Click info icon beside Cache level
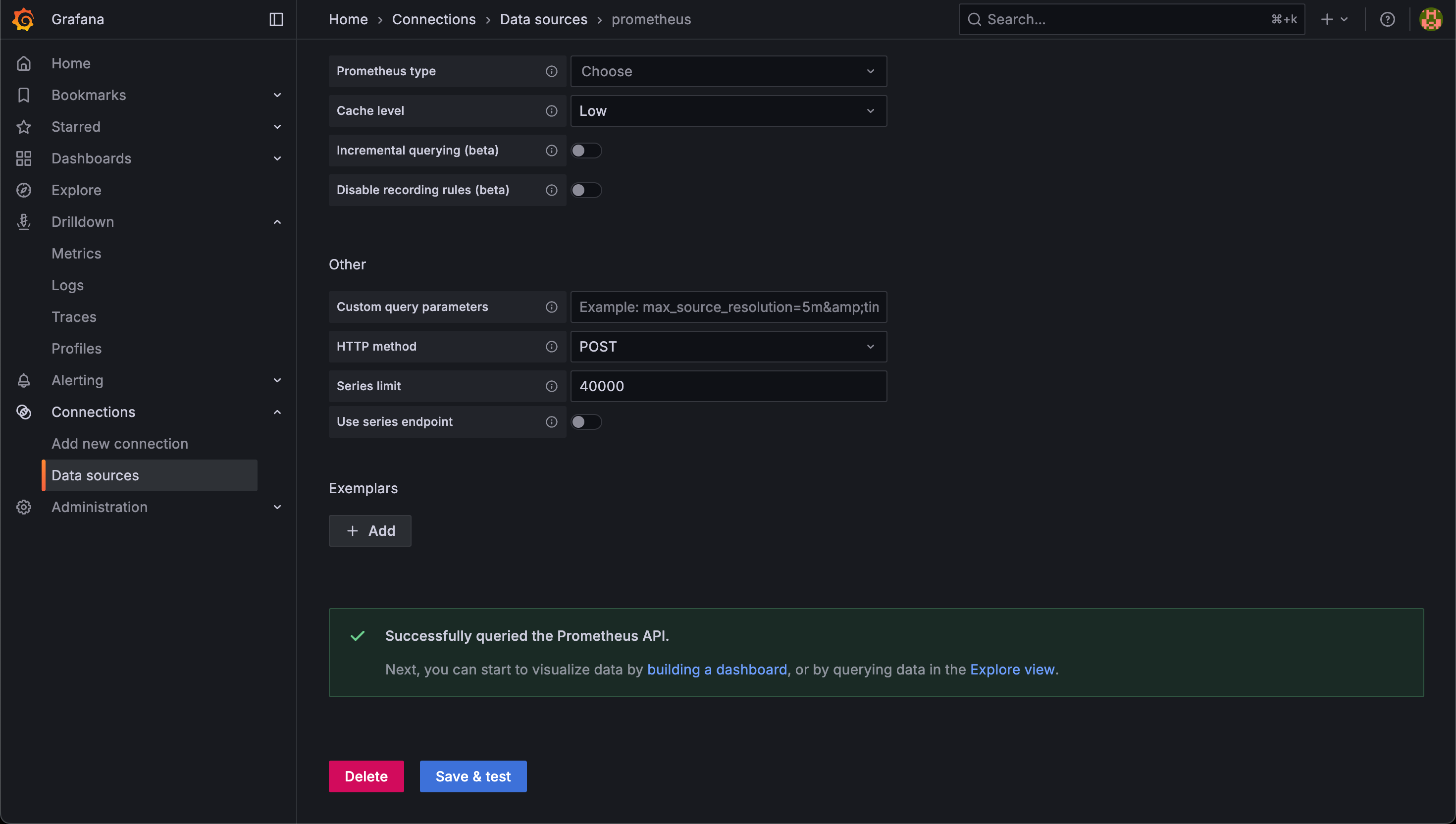The width and height of the screenshot is (1456, 824). pyautogui.click(x=551, y=111)
